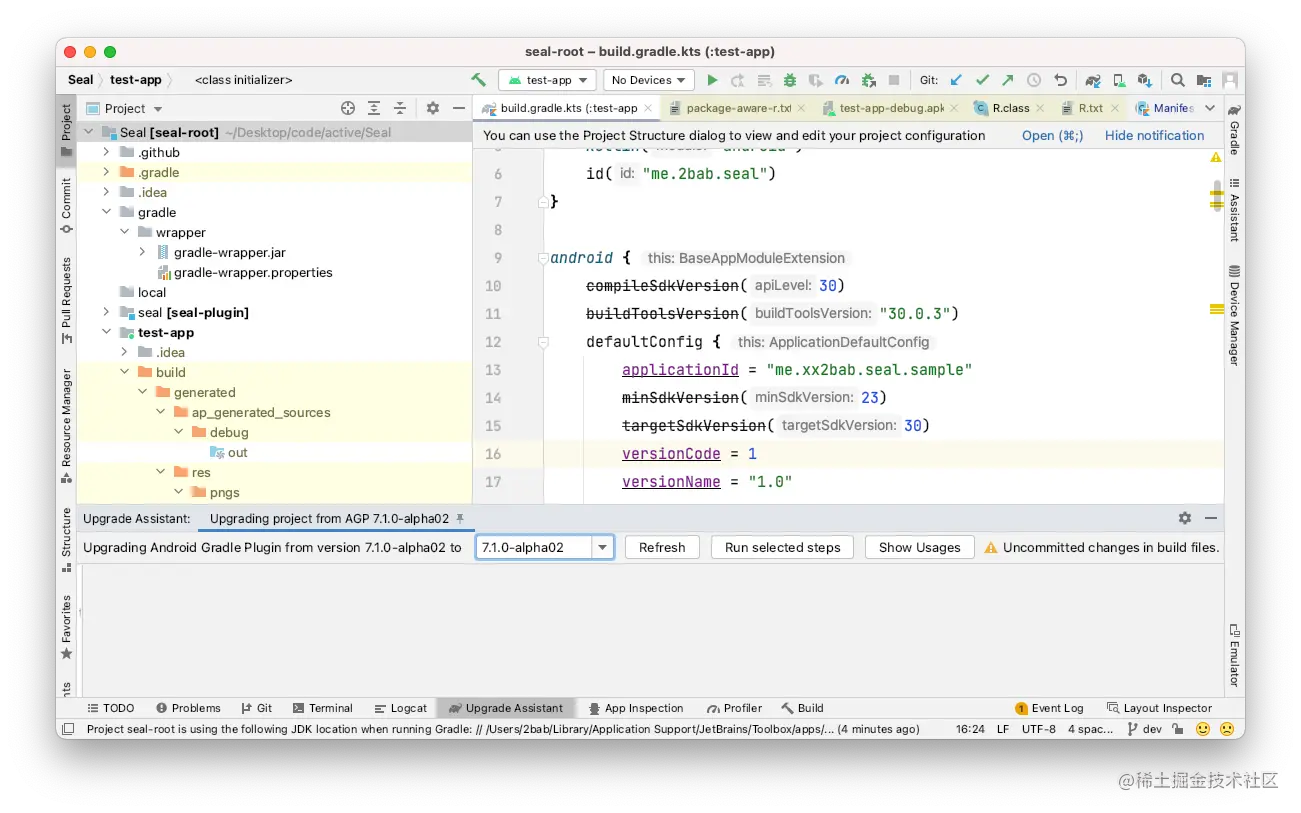Open Upgrade Assistant panel gear settings
The image size is (1301, 813).
(x=1185, y=518)
